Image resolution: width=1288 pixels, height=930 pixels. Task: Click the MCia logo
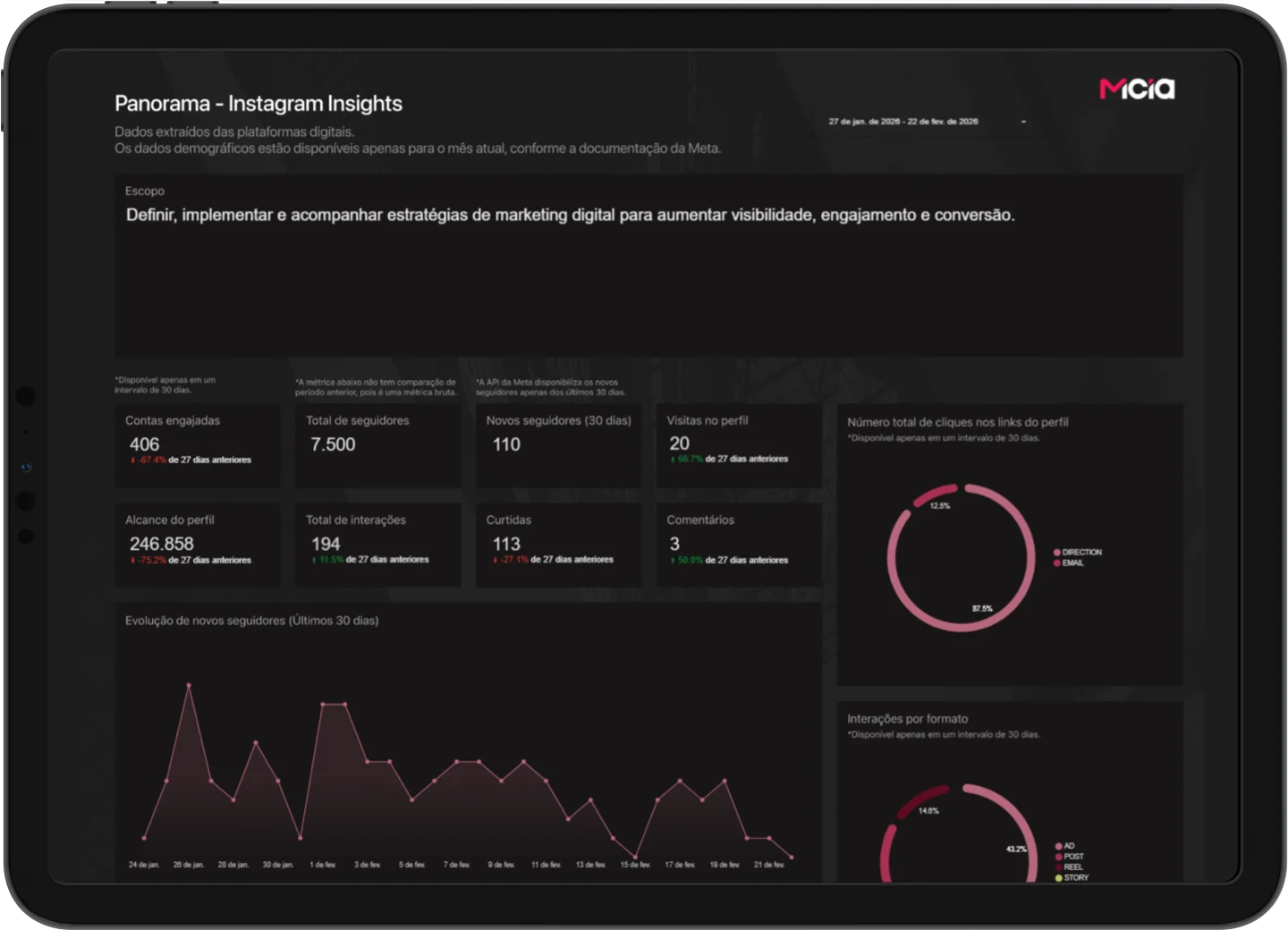click(1137, 89)
